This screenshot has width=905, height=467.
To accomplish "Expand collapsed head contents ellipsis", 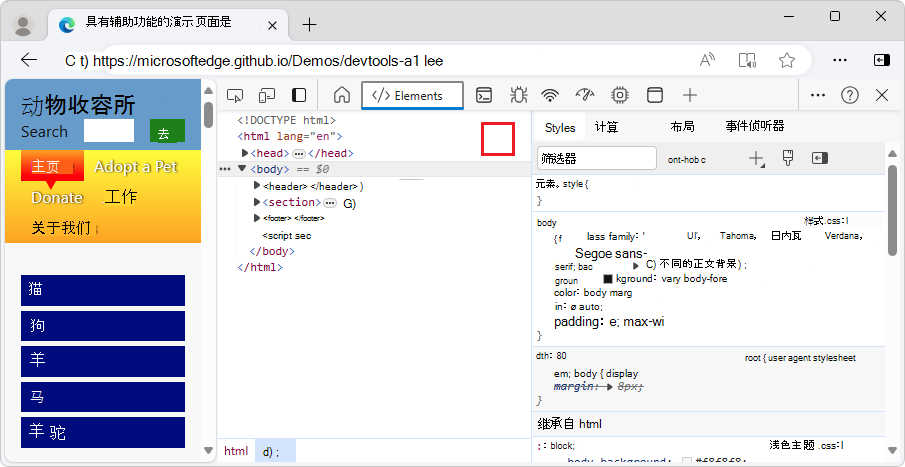I will (298, 154).
